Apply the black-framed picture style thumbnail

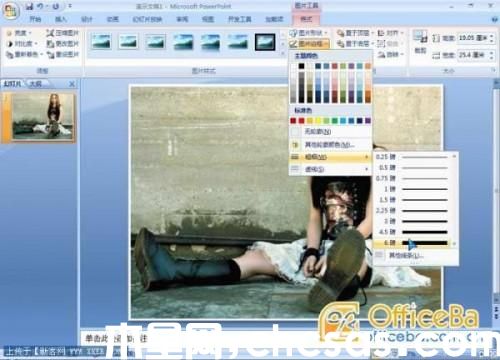[x=265, y=42]
